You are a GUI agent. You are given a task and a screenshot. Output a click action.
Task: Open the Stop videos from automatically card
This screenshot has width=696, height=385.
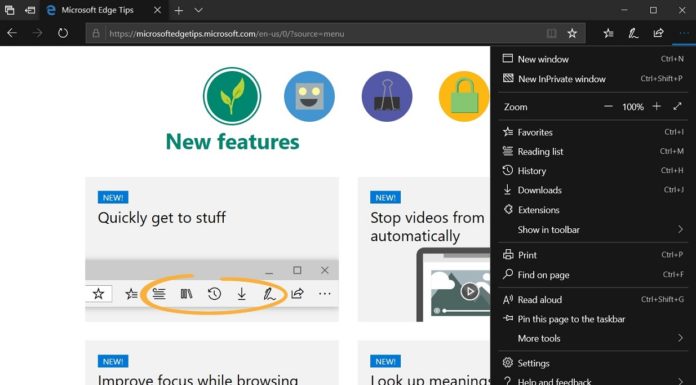coord(424,250)
